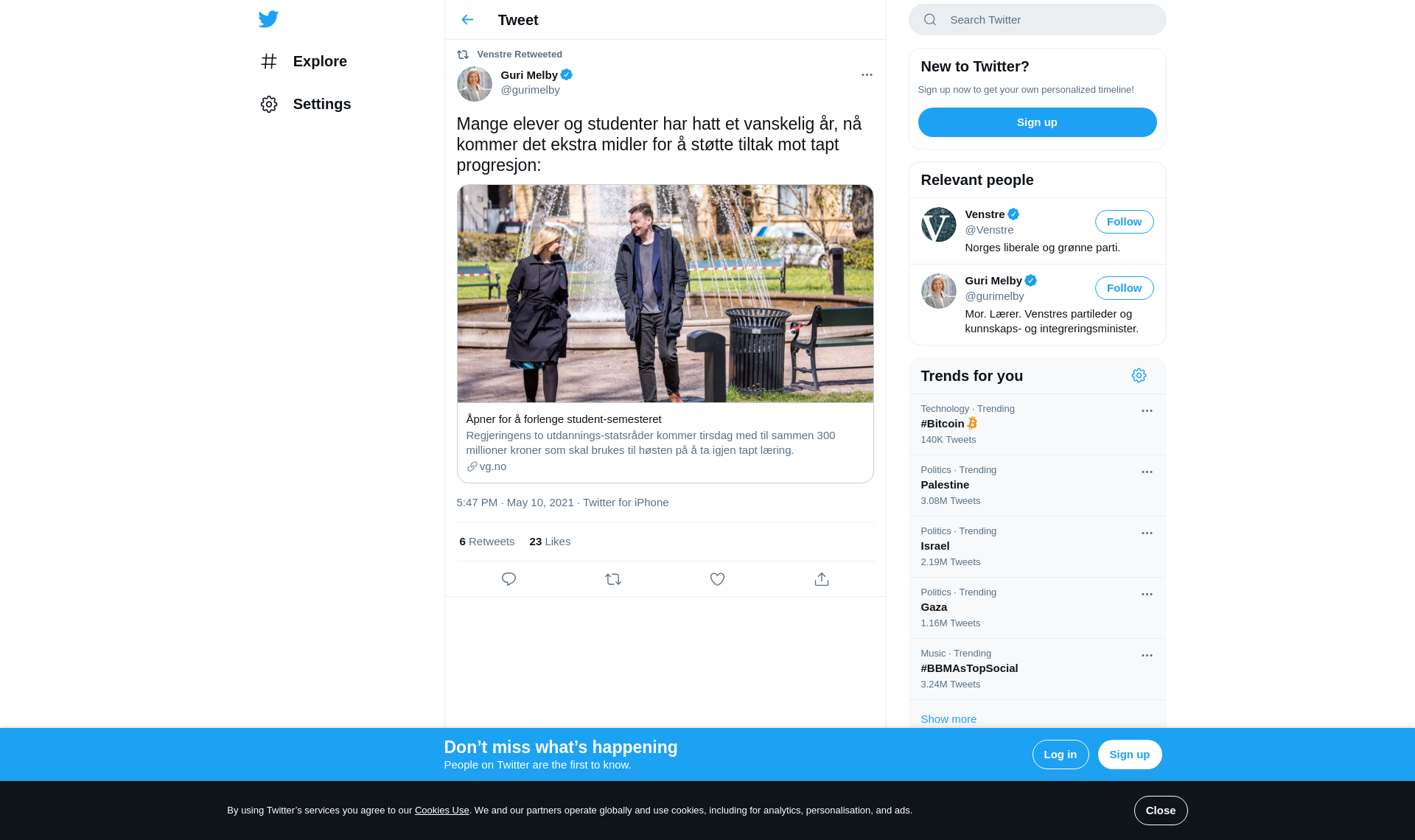Open more options for Palestine trend

[1147, 472]
